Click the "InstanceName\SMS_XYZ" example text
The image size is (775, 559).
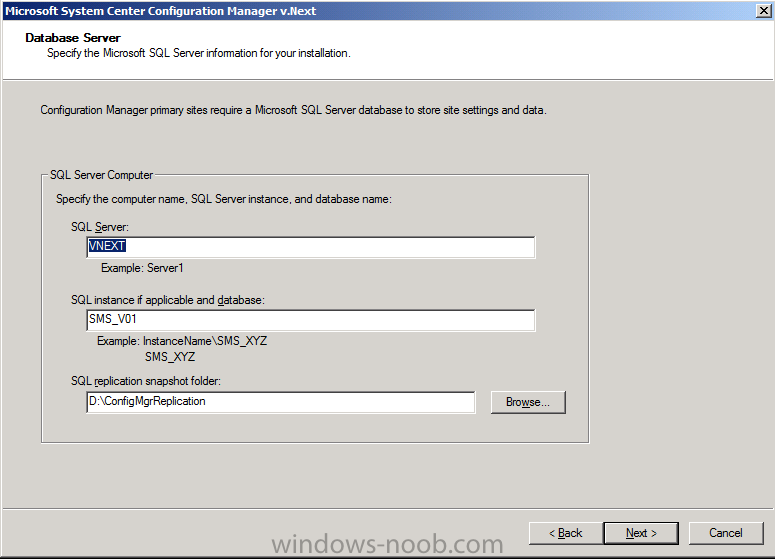pyautogui.click(x=205, y=341)
